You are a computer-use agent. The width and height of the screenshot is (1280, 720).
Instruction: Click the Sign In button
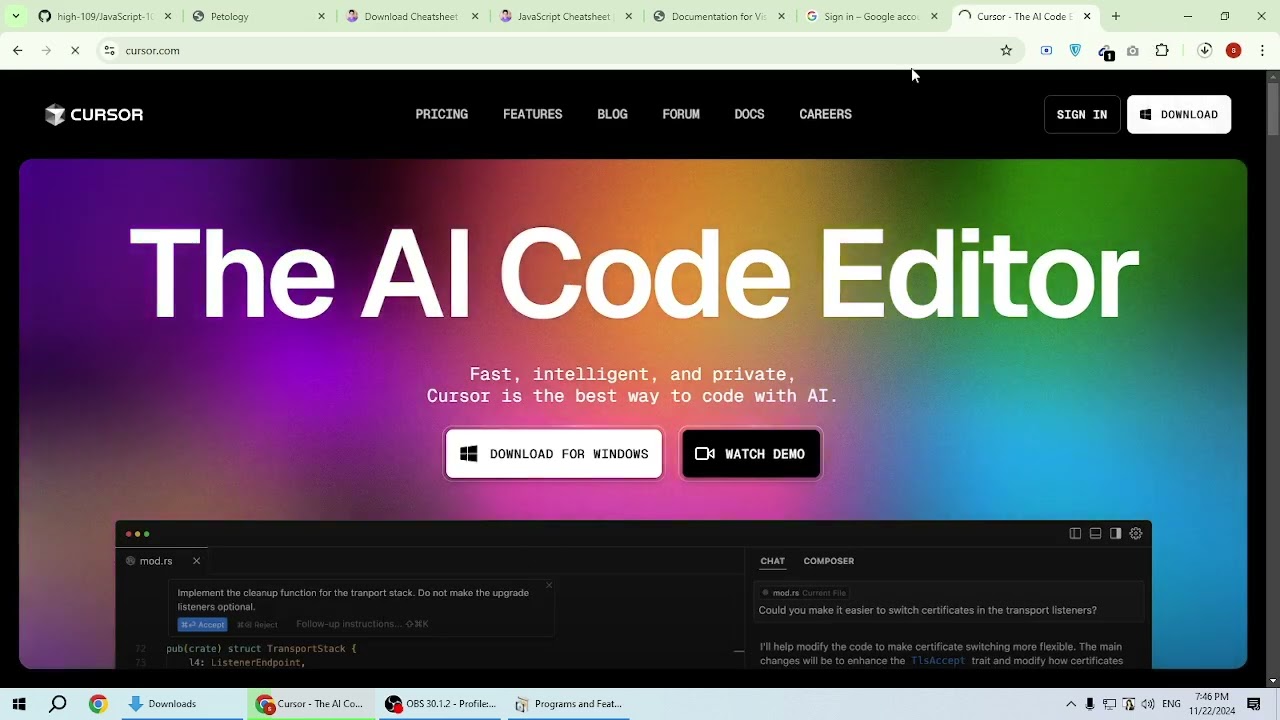click(1082, 114)
